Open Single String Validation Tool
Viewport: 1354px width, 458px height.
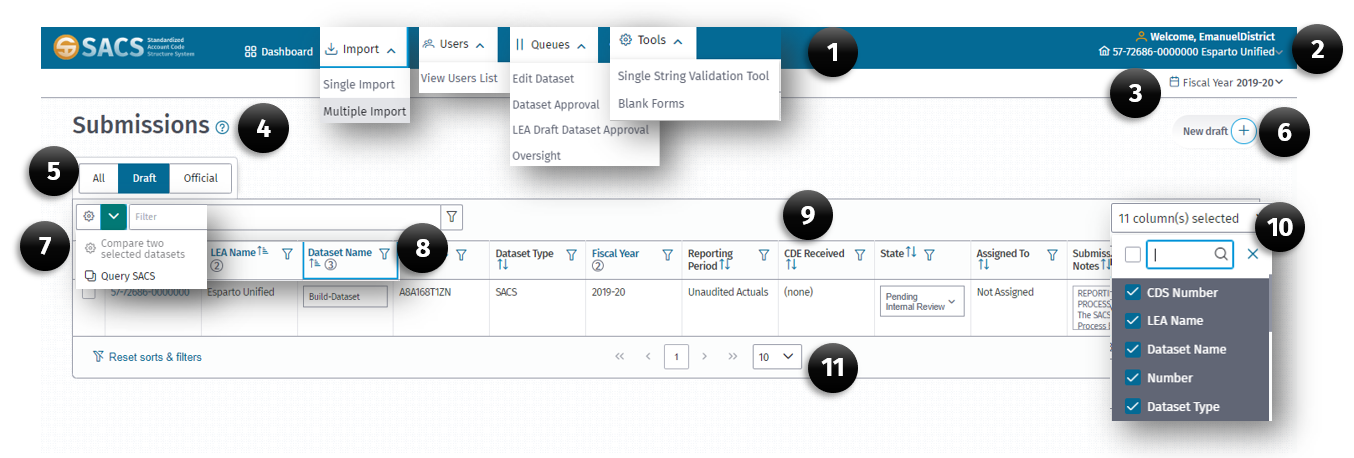[x=693, y=76]
